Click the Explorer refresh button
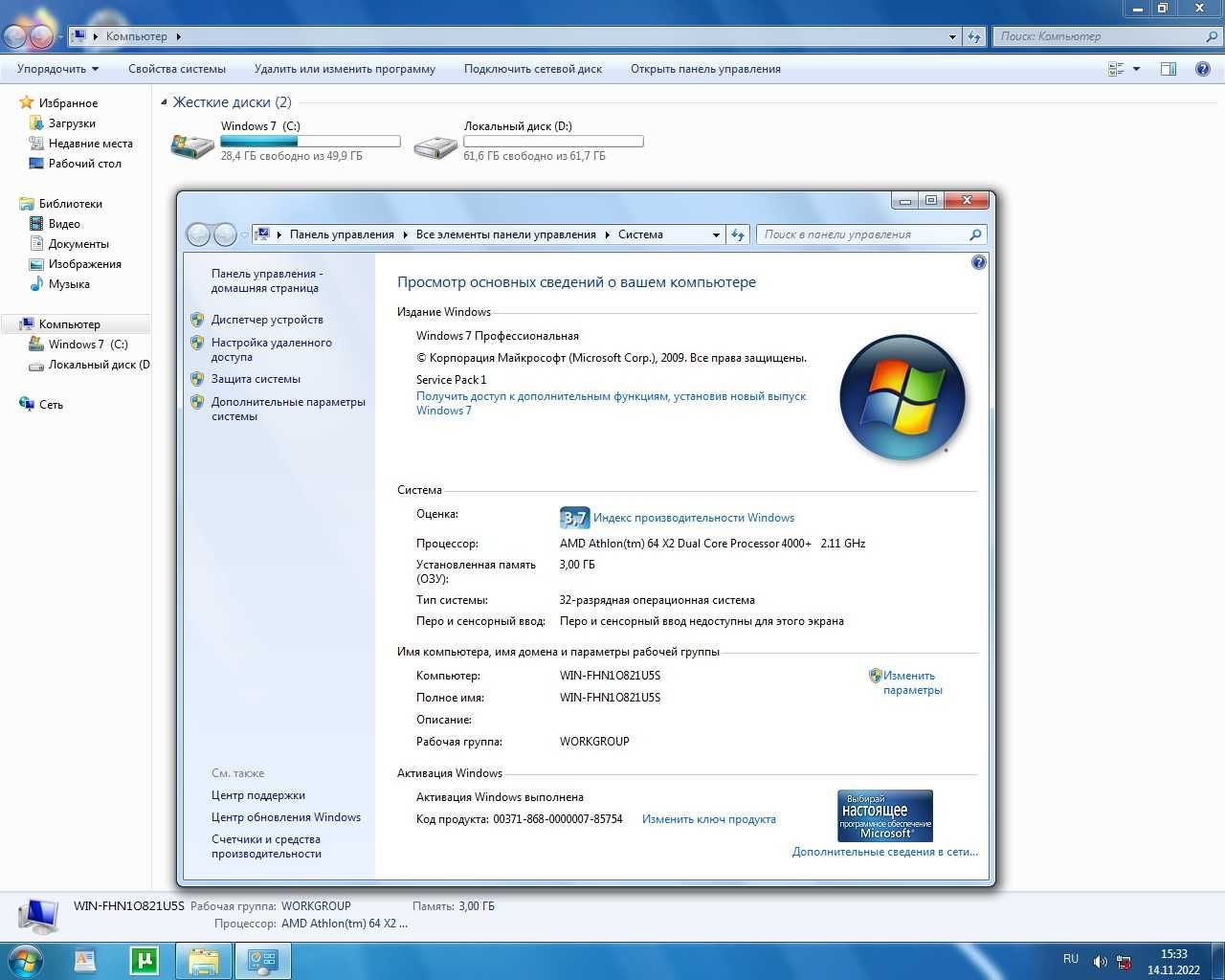The height and width of the screenshot is (980, 1225). [x=974, y=36]
